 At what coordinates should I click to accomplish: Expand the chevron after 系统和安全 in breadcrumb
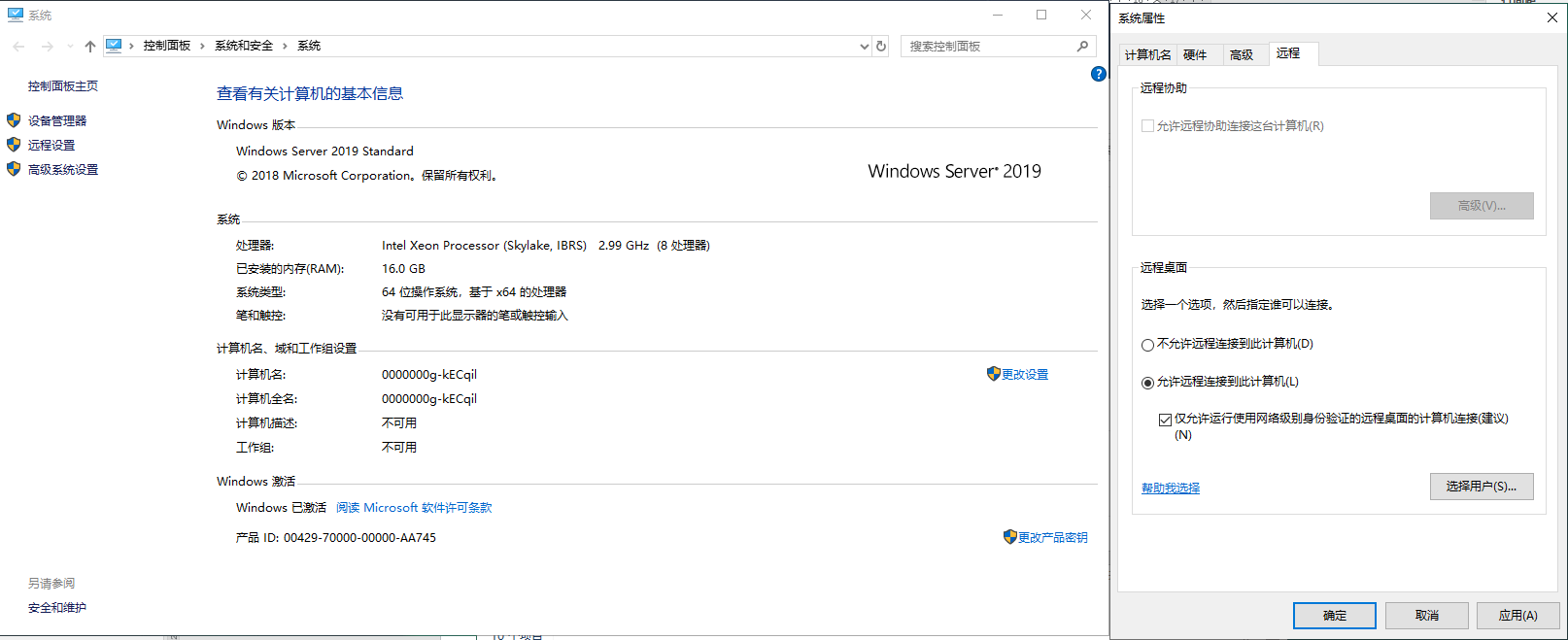click(285, 46)
